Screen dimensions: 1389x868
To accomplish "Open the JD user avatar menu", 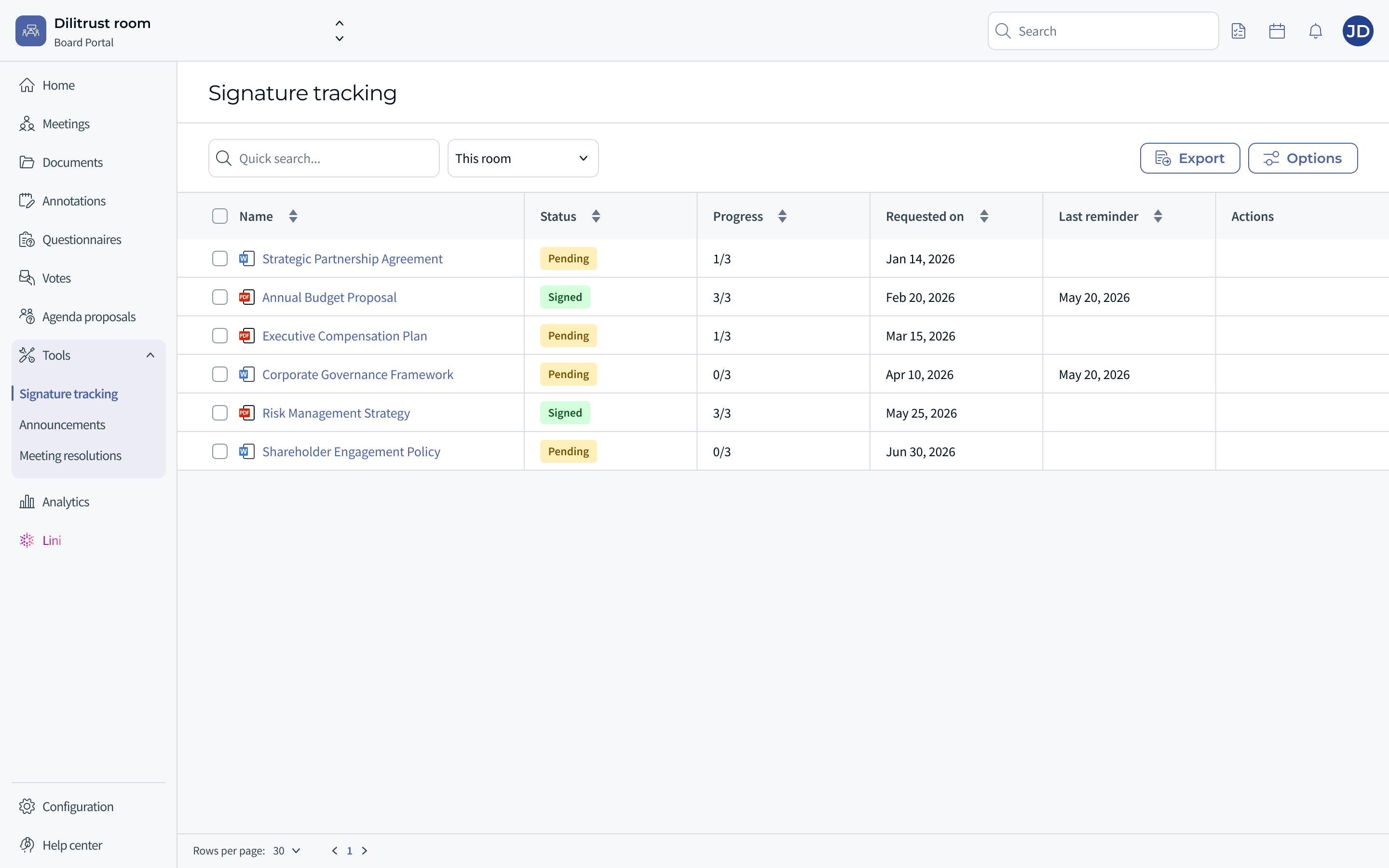I will pyautogui.click(x=1358, y=31).
